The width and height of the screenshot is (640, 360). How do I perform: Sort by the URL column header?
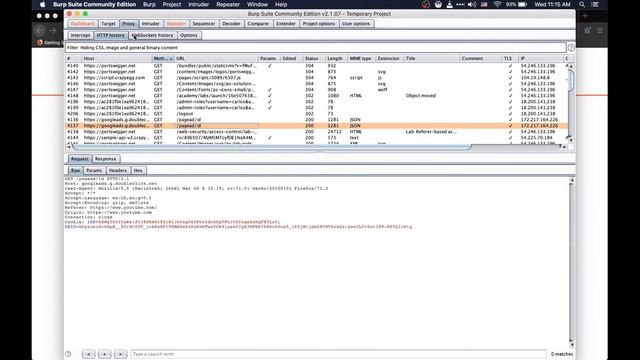click(x=216, y=58)
